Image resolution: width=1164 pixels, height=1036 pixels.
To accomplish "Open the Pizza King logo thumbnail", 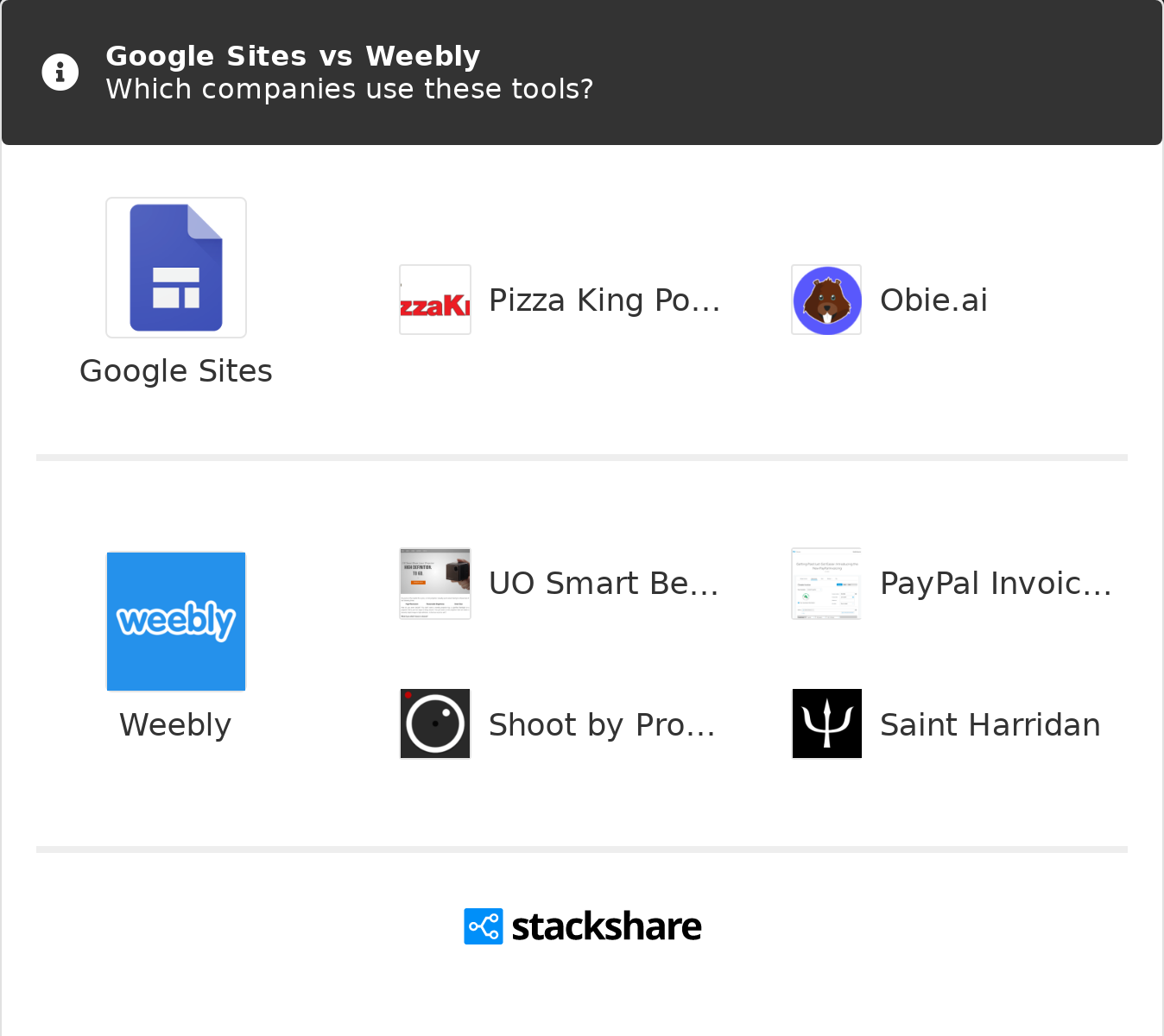I will 435,300.
